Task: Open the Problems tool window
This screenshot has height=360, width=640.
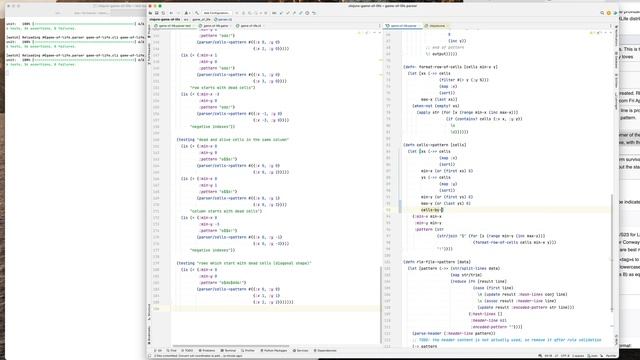Action: pyautogui.click(x=207, y=351)
